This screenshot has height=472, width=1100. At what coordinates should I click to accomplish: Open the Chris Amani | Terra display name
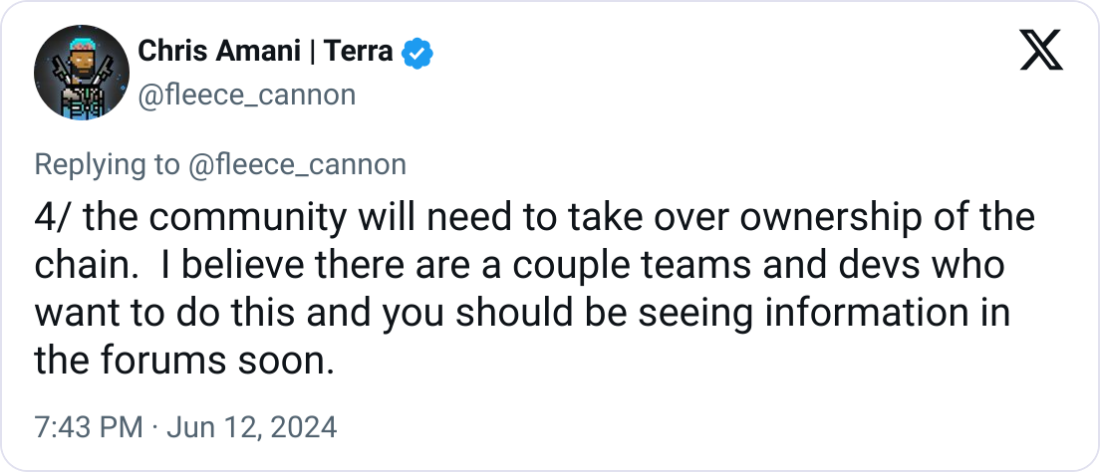pos(264,52)
